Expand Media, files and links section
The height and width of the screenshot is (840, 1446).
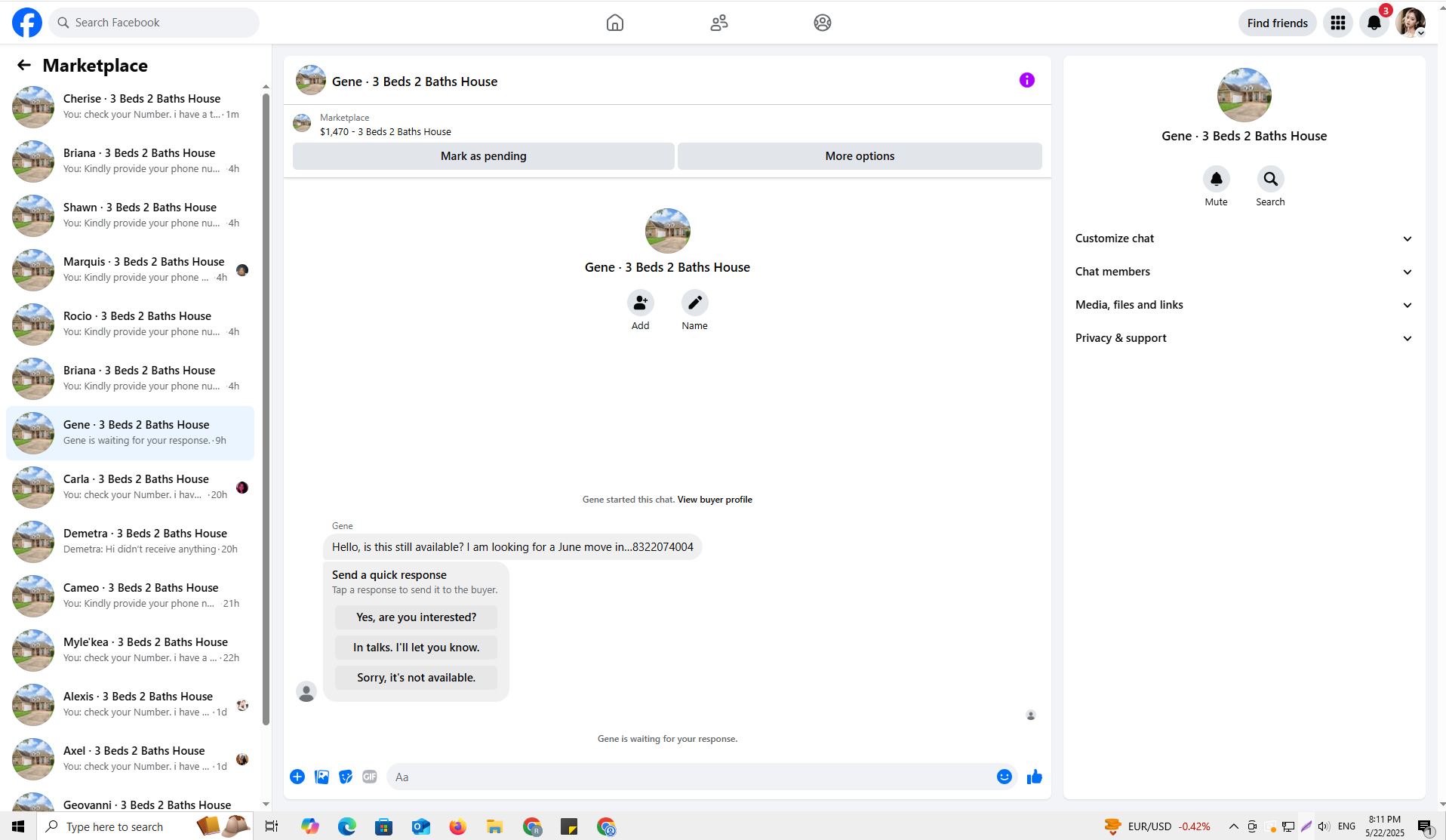(x=1244, y=305)
